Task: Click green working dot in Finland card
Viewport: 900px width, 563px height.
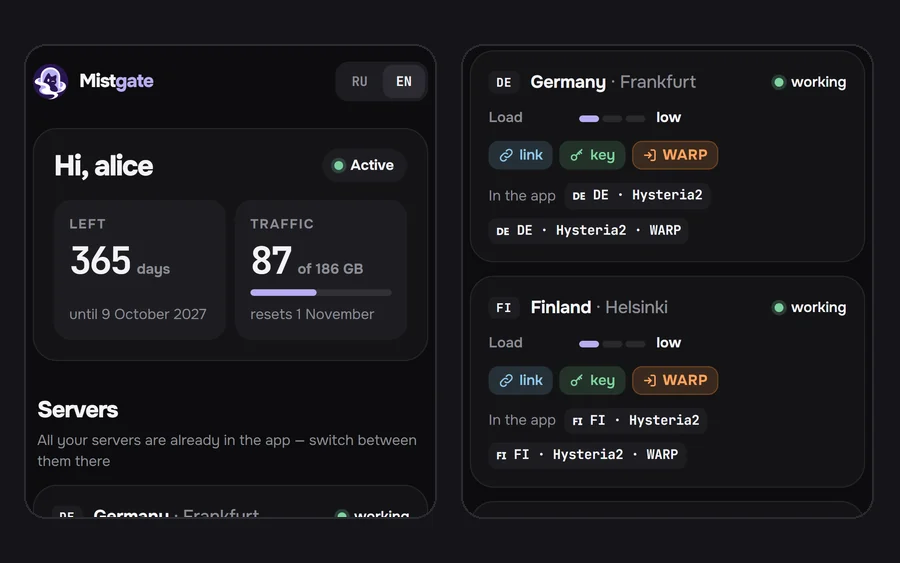Action: 778,308
